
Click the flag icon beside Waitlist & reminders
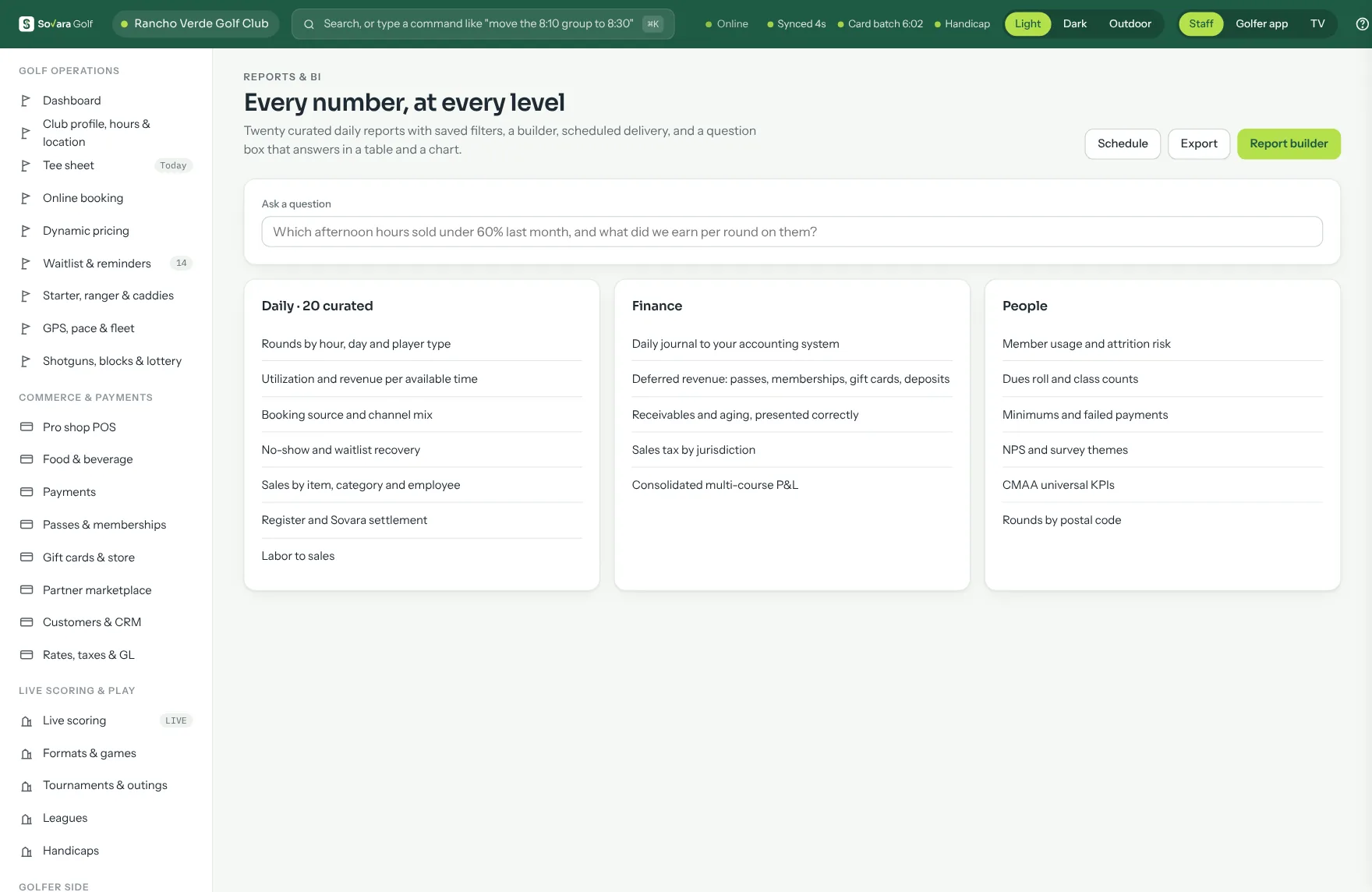click(26, 264)
